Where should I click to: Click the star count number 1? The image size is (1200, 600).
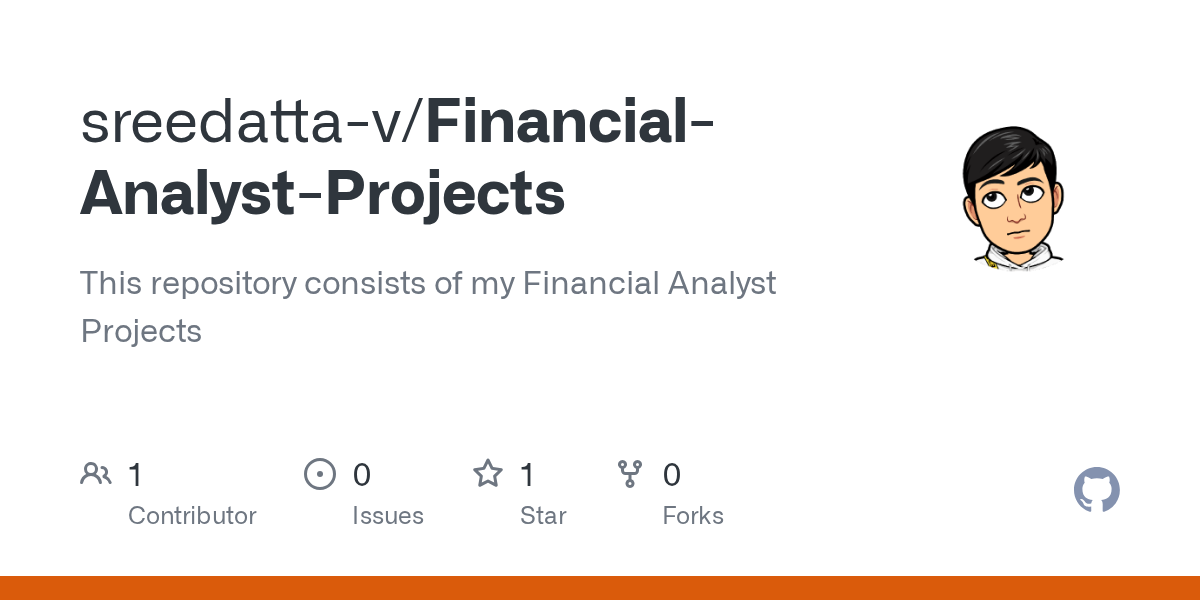pyautogui.click(x=528, y=475)
